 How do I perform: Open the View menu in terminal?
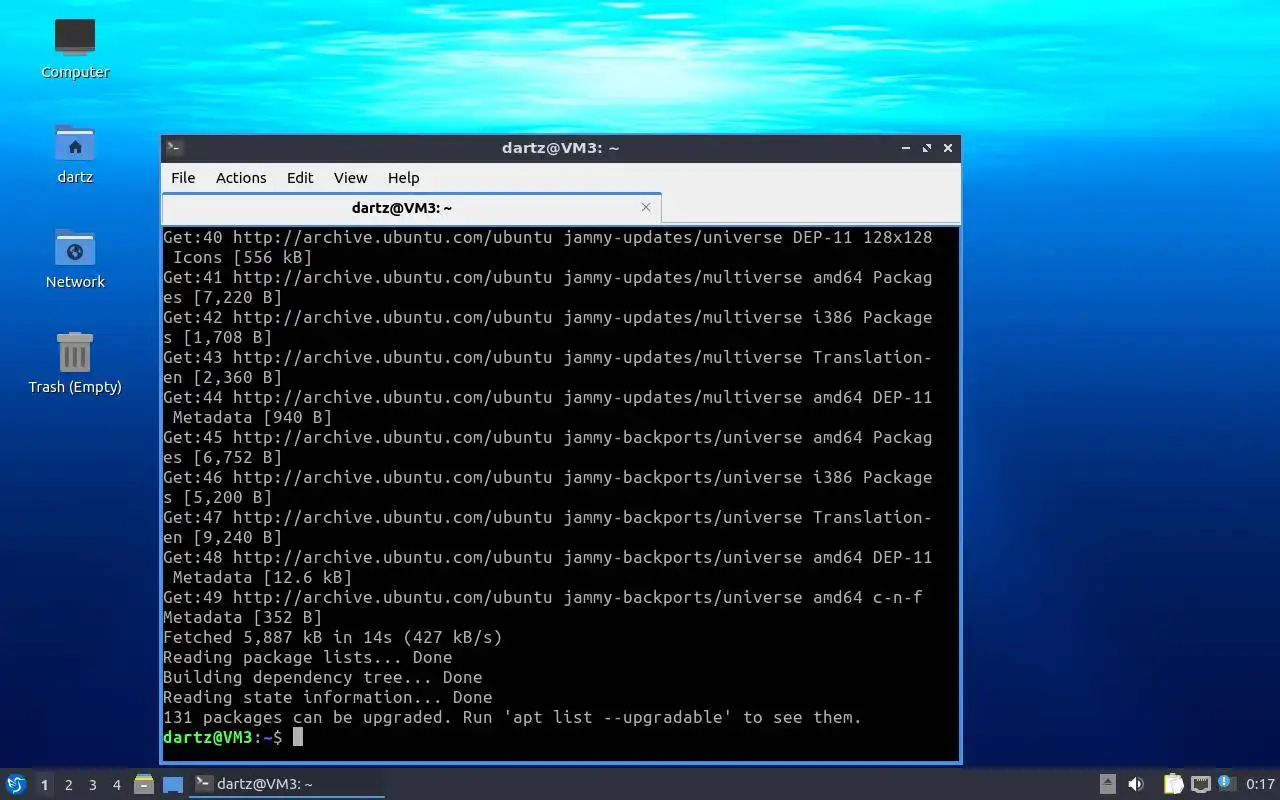pos(350,177)
